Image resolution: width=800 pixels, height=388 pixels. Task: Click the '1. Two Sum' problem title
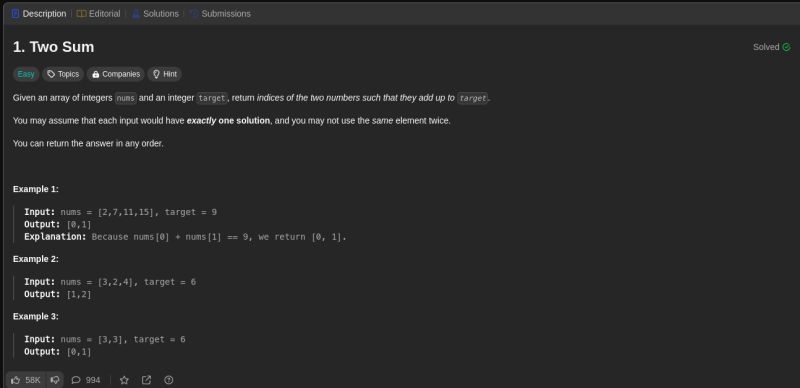point(54,47)
